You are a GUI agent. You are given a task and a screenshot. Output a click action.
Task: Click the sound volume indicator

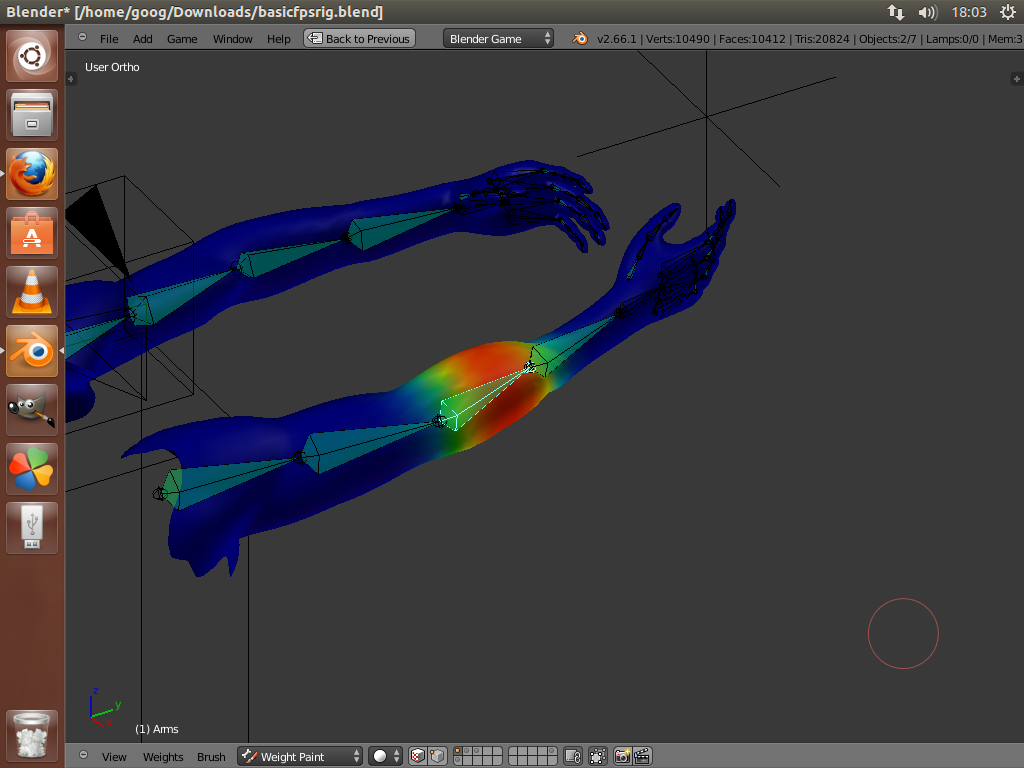click(927, 12)
